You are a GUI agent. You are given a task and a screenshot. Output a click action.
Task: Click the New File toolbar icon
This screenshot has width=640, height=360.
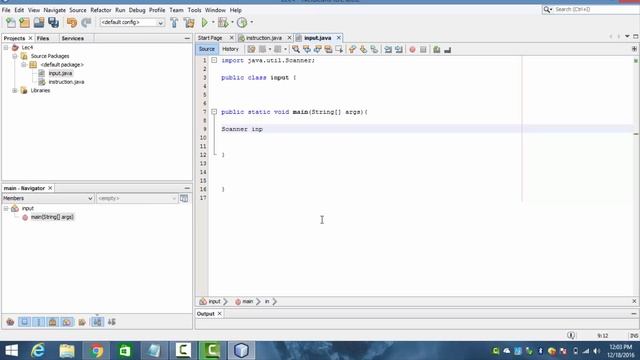pyautogui.click(x=11, y=22)
